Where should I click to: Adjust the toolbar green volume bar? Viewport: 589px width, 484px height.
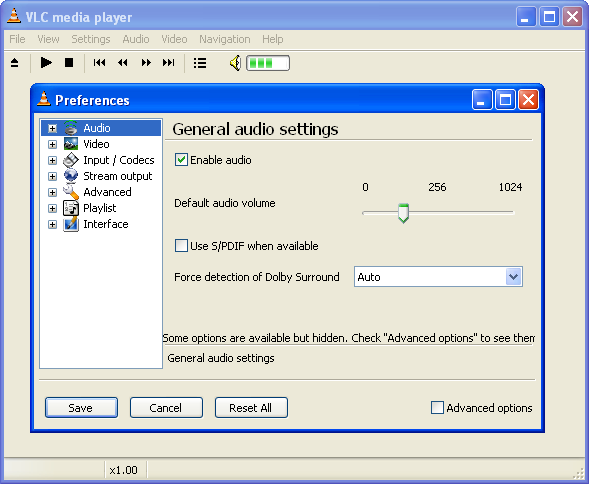(268, 63)
